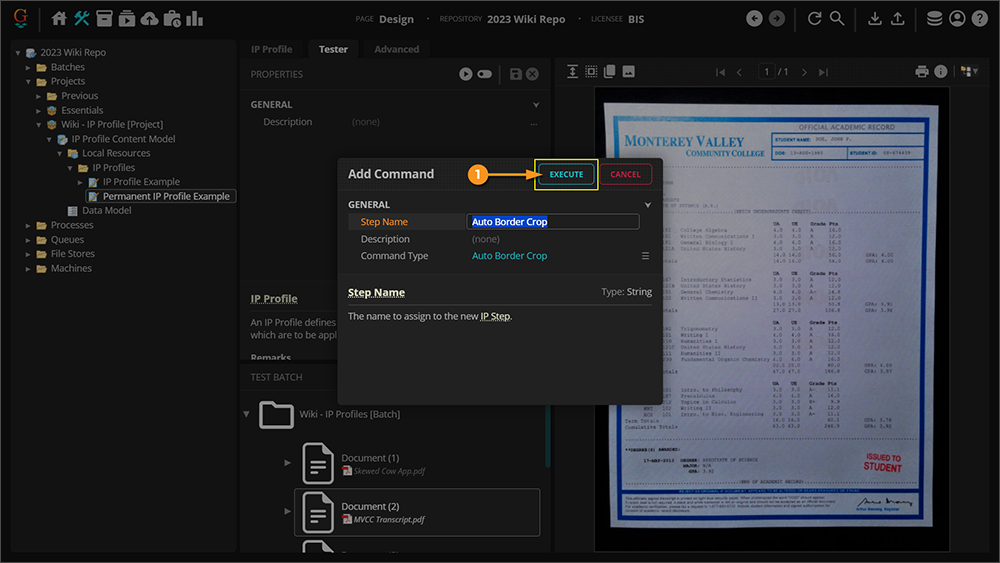Screen dimensions: 1000x563
Task: Switch to the IP Profile tab
Action: tap(271, 49)
